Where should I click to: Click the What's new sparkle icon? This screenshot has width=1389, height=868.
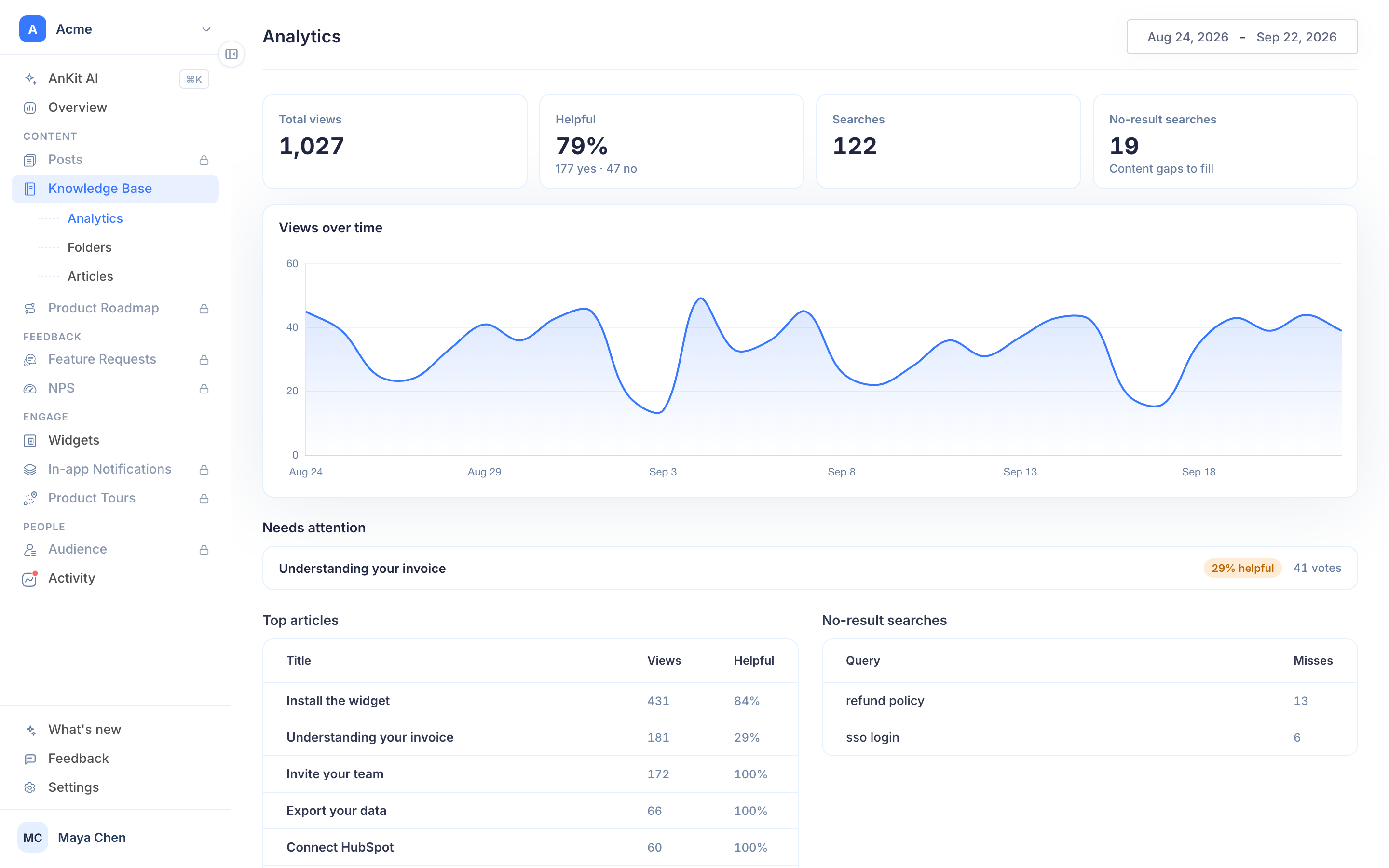click(x=30, y=730)
